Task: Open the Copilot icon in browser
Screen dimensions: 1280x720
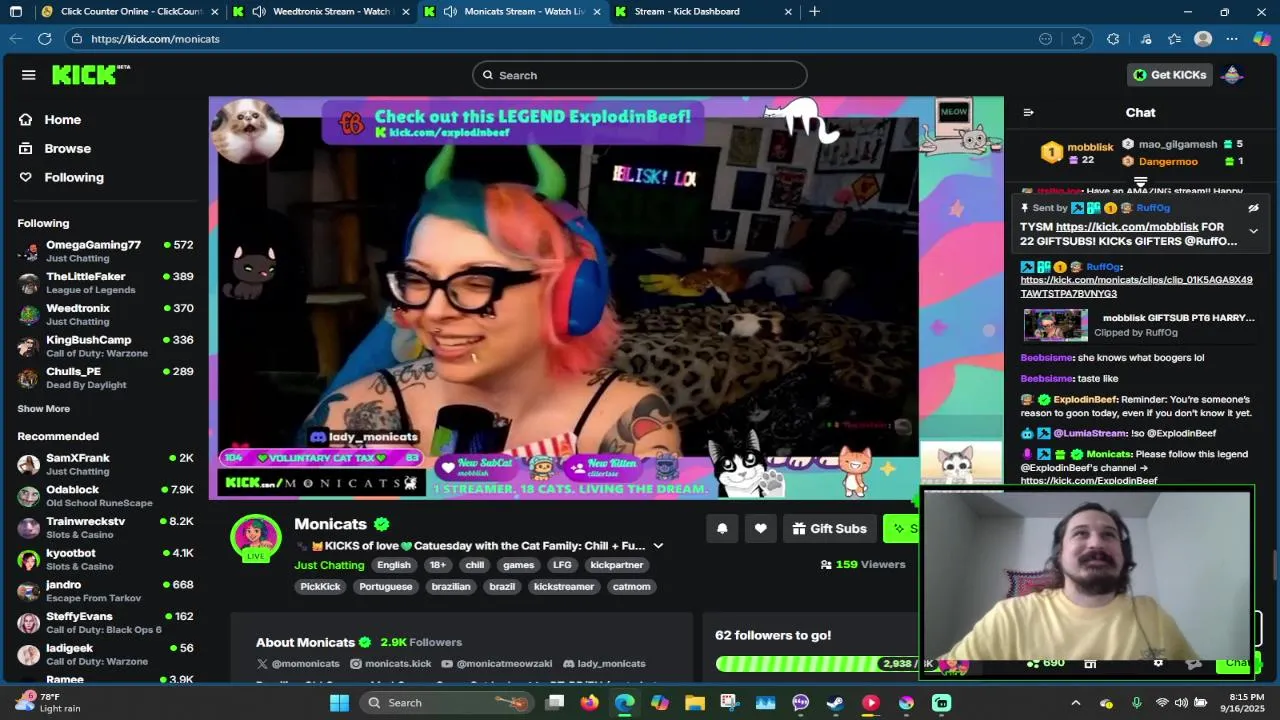Action: tap(1261, 39)
